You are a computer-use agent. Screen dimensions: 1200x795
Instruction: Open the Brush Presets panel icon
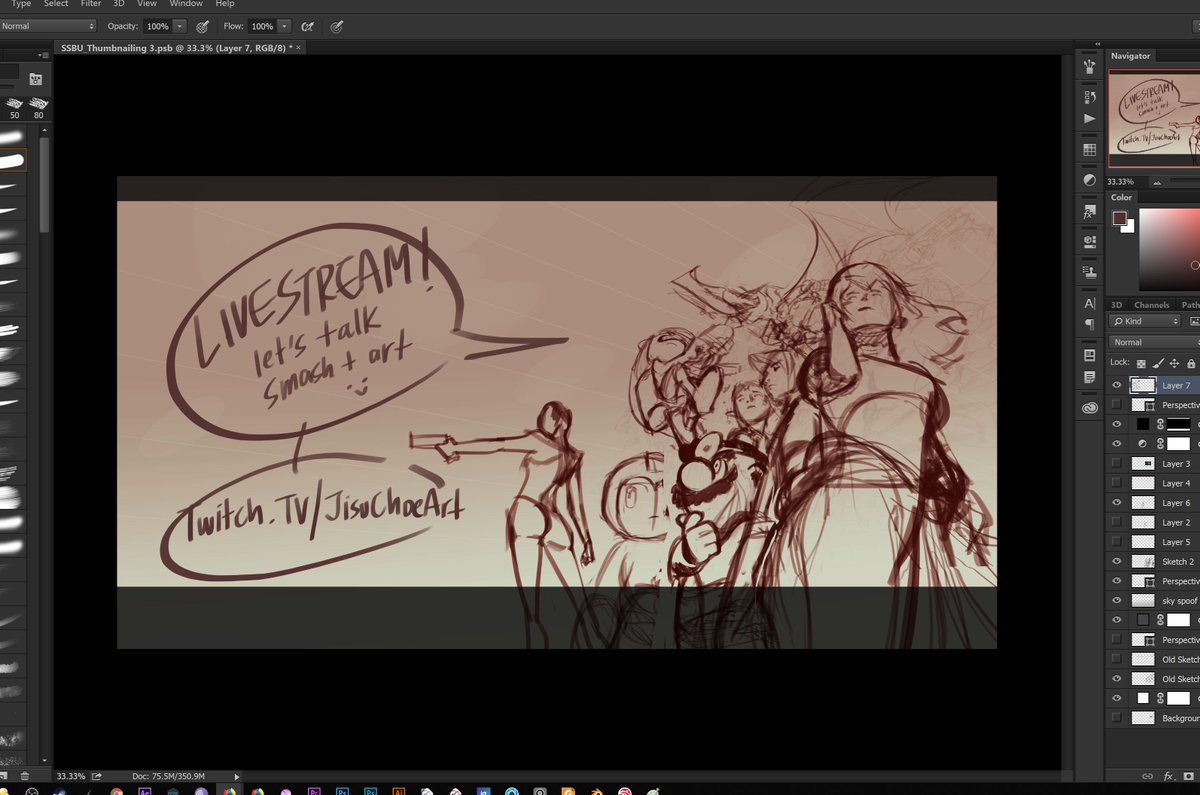pyautogui.click(x=1089, y=241)
